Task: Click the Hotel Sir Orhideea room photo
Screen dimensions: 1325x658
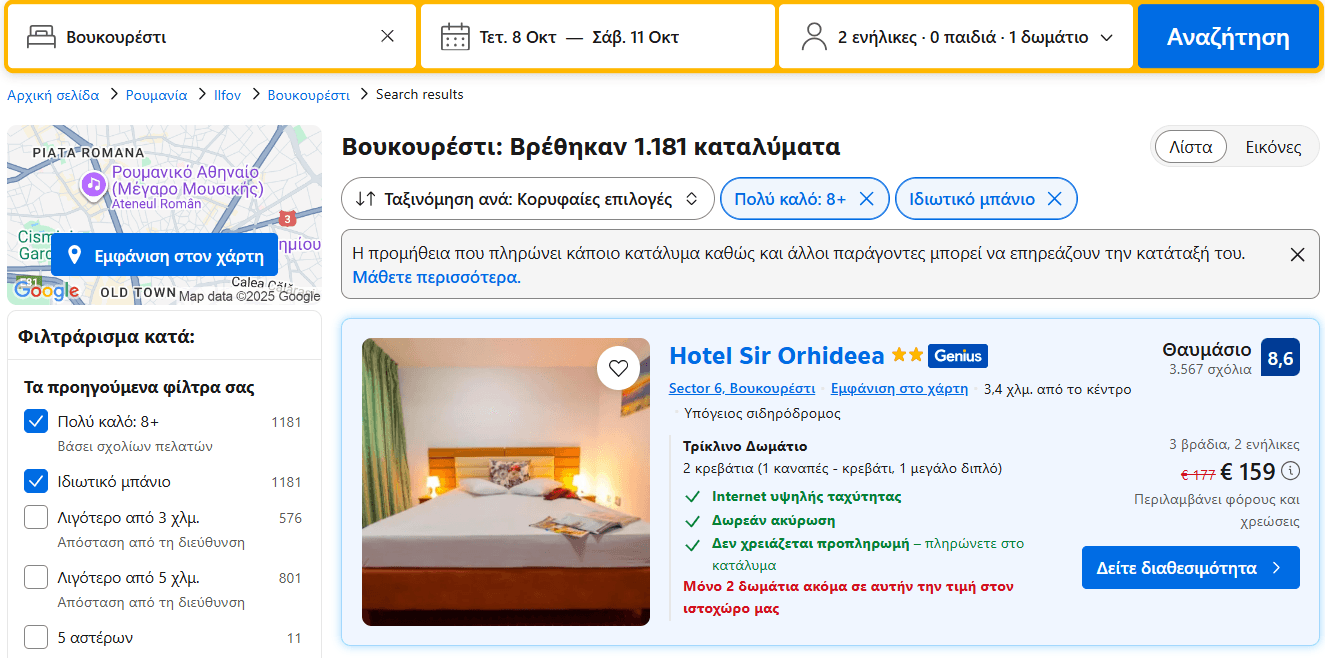Action: (x=505, y=482)
